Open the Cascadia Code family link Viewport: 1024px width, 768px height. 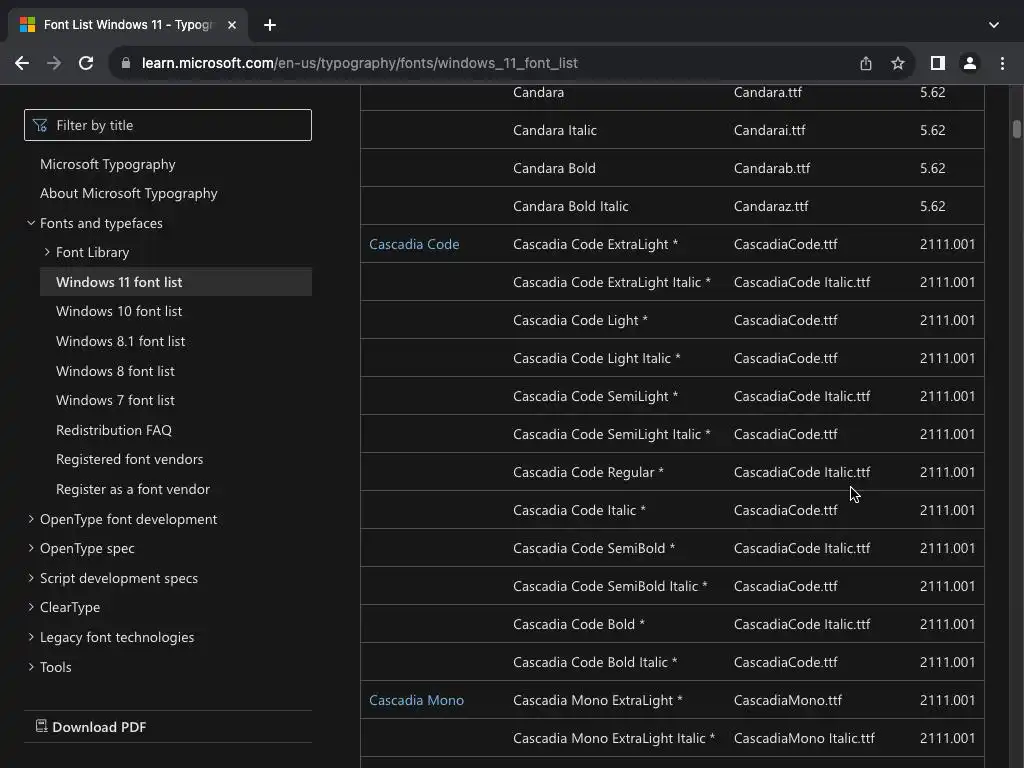point(414,244)
